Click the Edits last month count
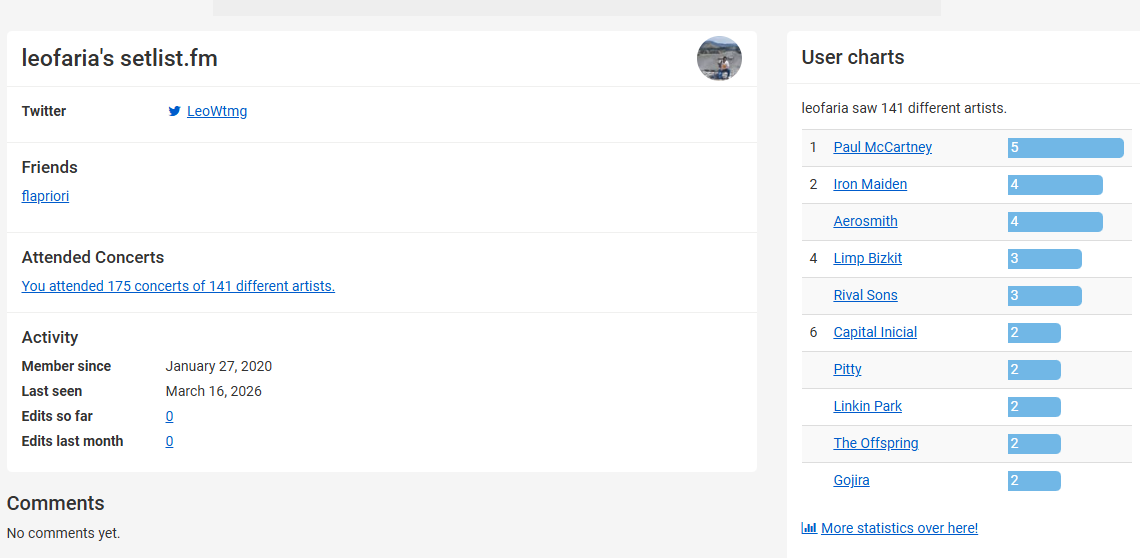The width and height of the screenshot is (1140, 558). pyautogui.click(x=169, y=441)
